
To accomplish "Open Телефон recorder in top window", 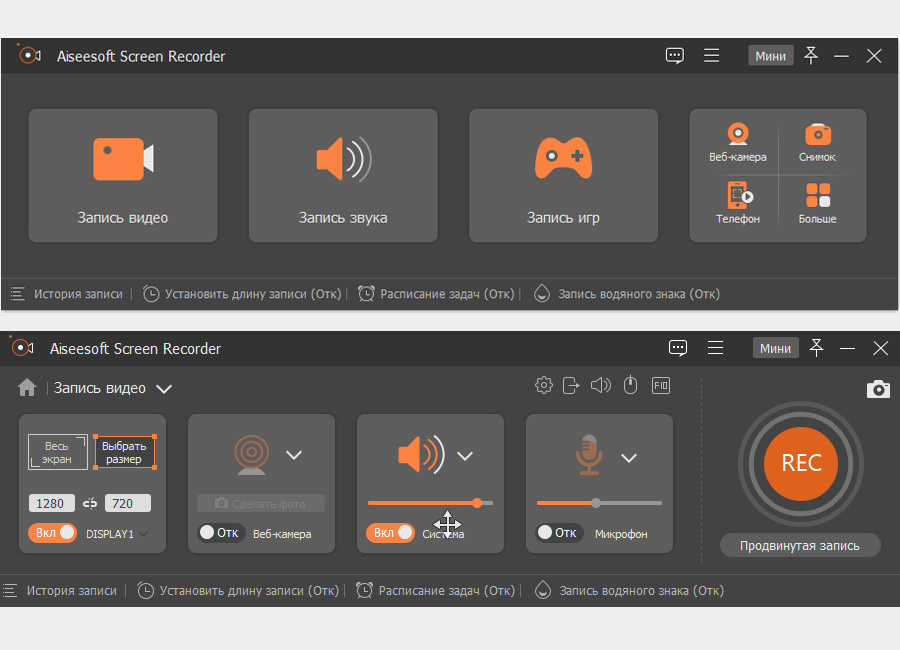I will [738, 203].
